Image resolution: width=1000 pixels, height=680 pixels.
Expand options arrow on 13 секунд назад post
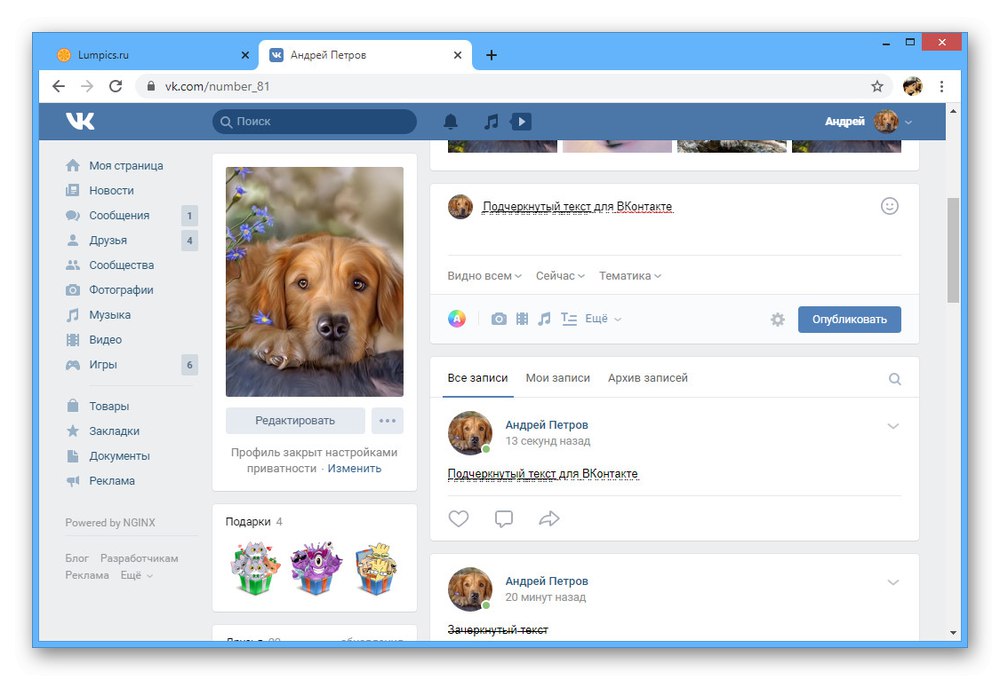(893, 426)
